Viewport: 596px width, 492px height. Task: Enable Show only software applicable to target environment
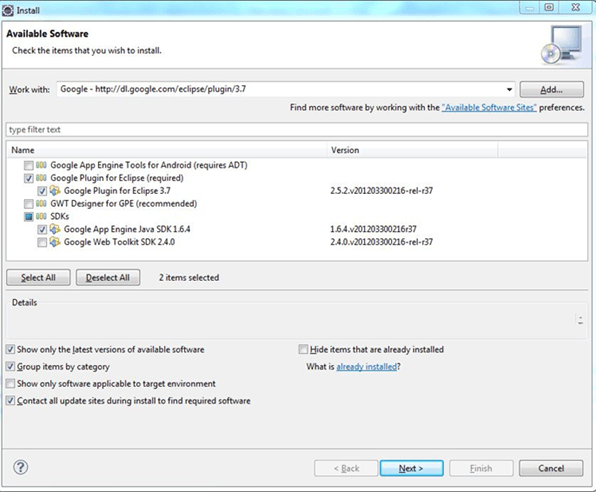click(x=11, y=383)
